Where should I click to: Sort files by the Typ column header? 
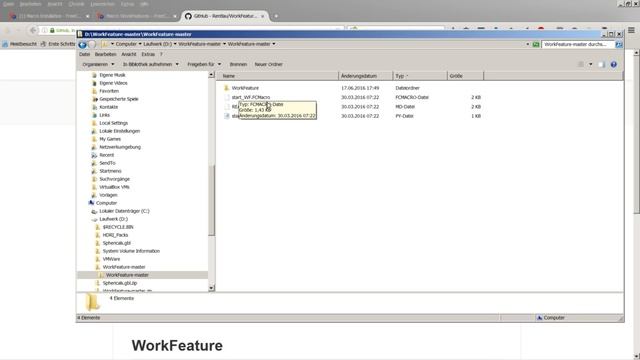point(420,76)
